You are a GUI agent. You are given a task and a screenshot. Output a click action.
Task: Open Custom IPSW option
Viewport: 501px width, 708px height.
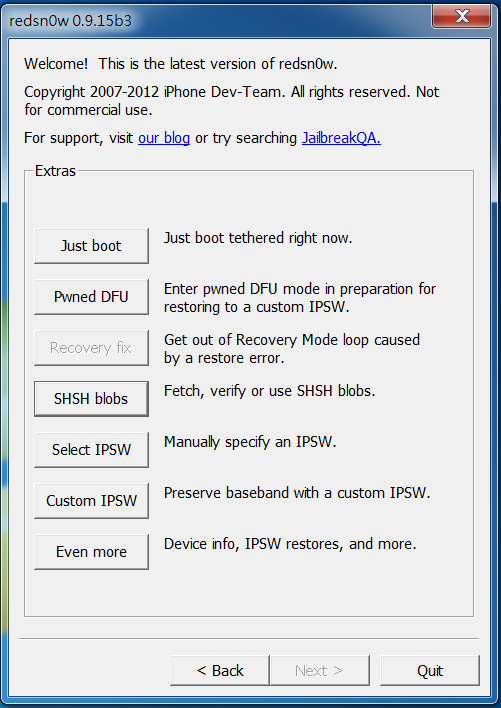pyautogui.click(x=91, y=501)
